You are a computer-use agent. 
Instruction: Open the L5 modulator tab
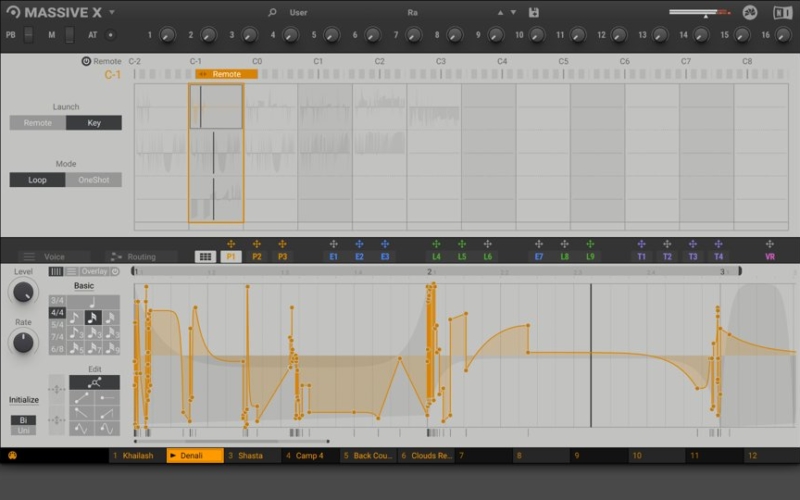coord(462,257)
